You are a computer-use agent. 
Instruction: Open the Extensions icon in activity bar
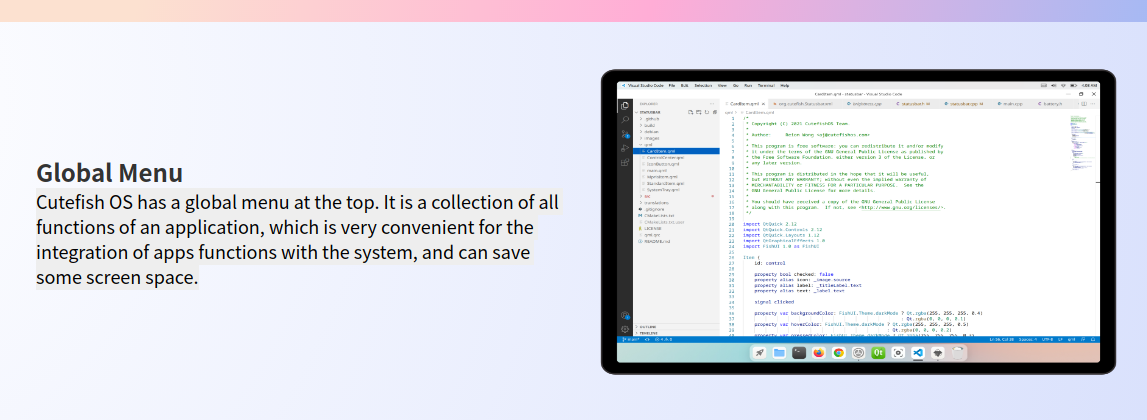click(x=625, y=162)
